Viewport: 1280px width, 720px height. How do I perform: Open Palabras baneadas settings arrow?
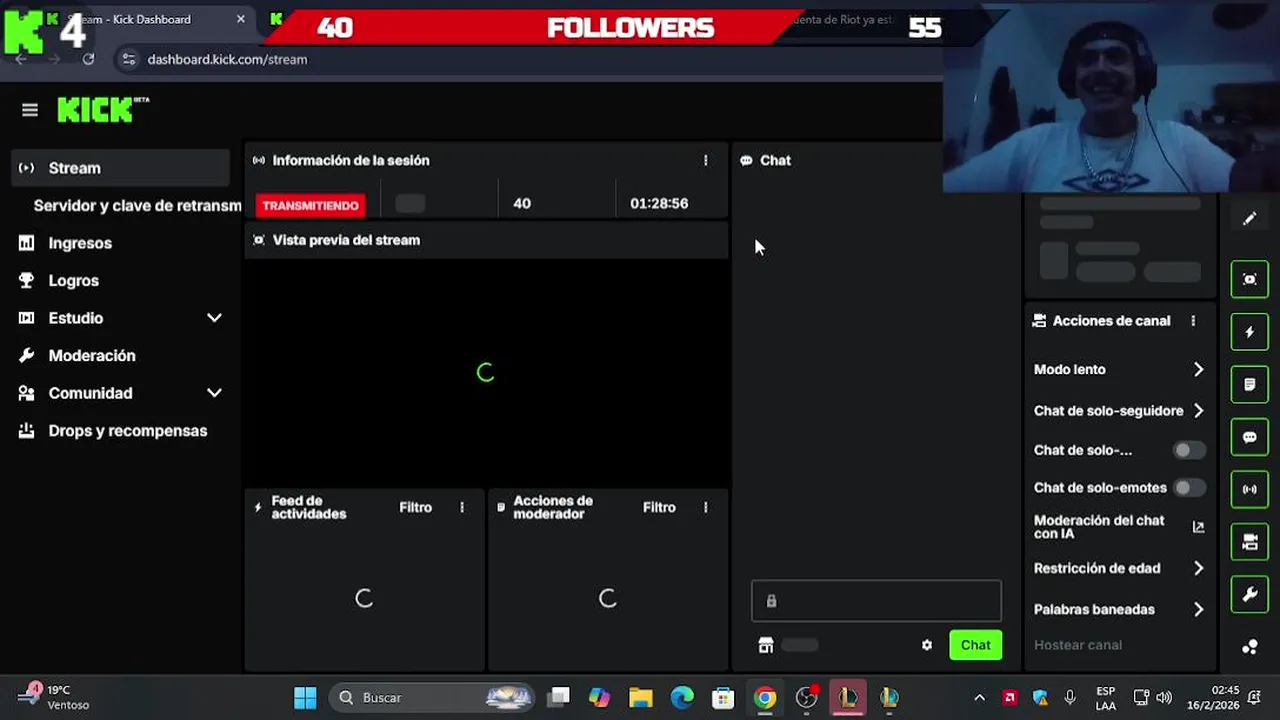click(1198, 609)
